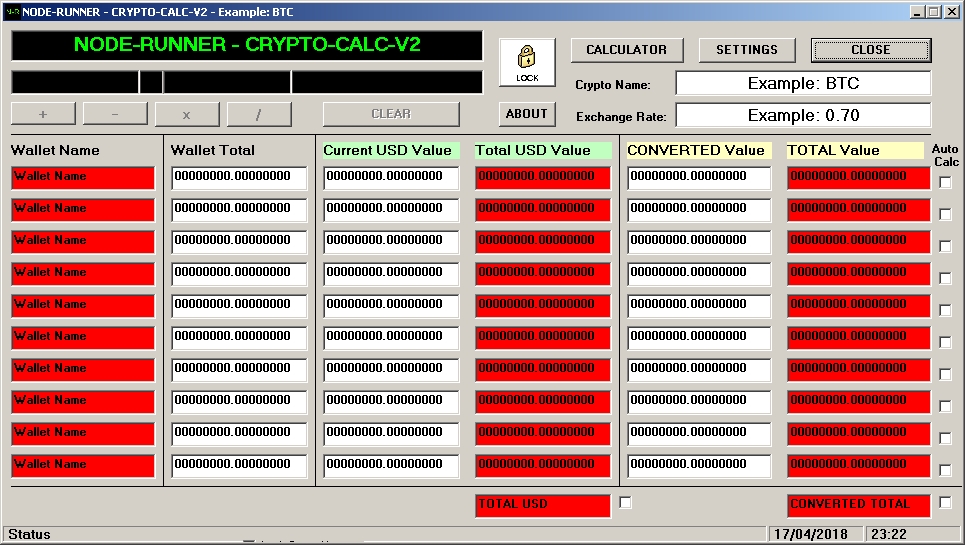Tick the CONVERTED TOTAL checkbox
The image size is (965, 545).
(945, 503)
